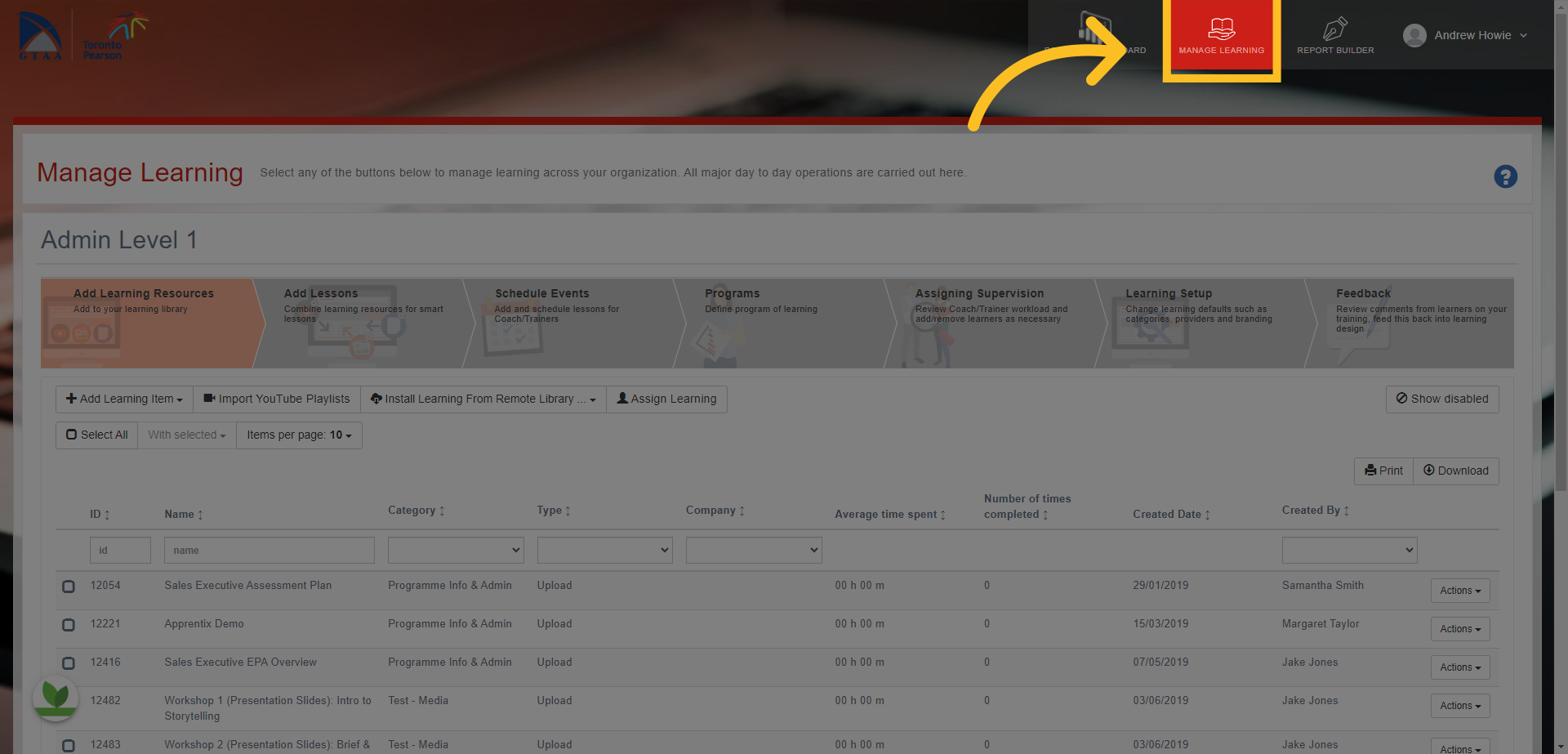Image resolution: width=1568 pixels, height=754 pixels.
Task: Click the Download button
Action: tap(1456, 471)
